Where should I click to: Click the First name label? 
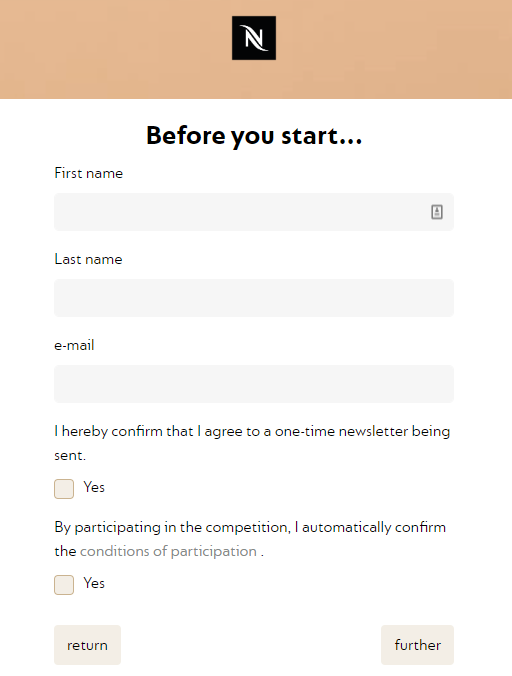coord(89,173)
